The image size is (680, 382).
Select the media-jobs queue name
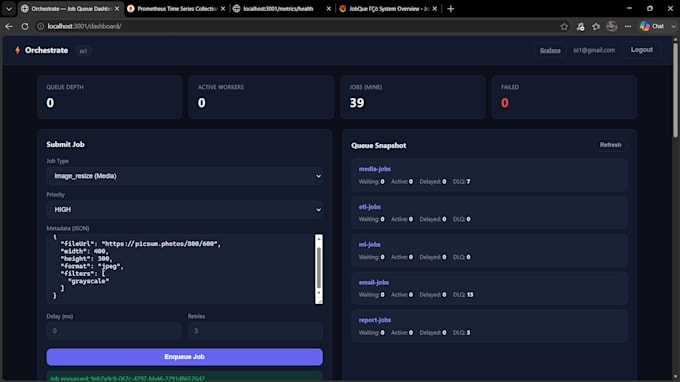tap(375, 169)
